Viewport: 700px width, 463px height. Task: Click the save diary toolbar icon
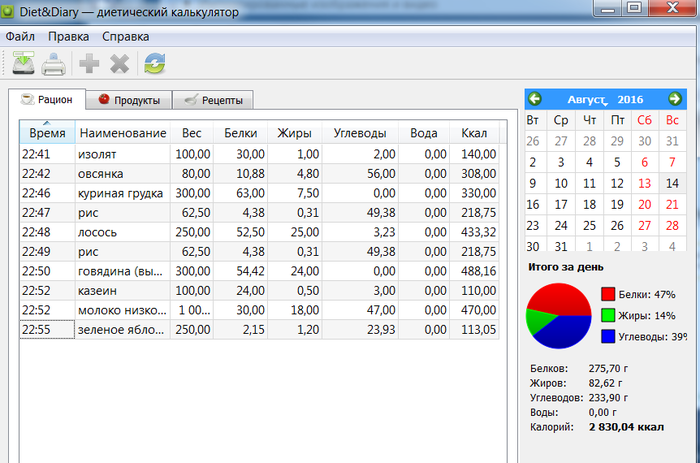pyautogui.click(x=23, y=65)
